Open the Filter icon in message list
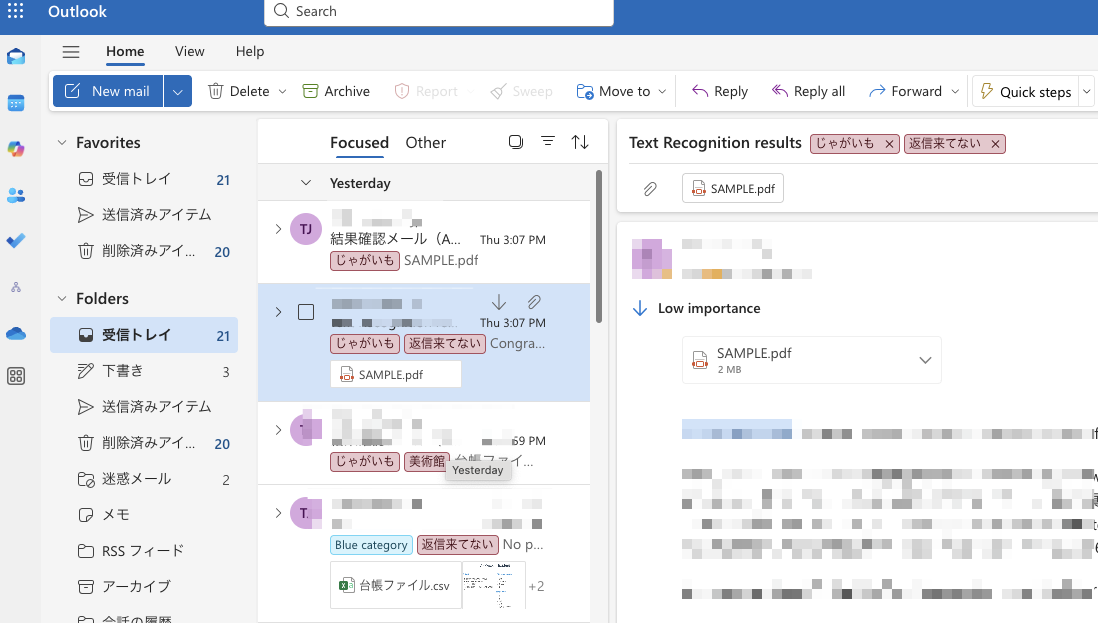1098x623 pixels. (548, 141)
